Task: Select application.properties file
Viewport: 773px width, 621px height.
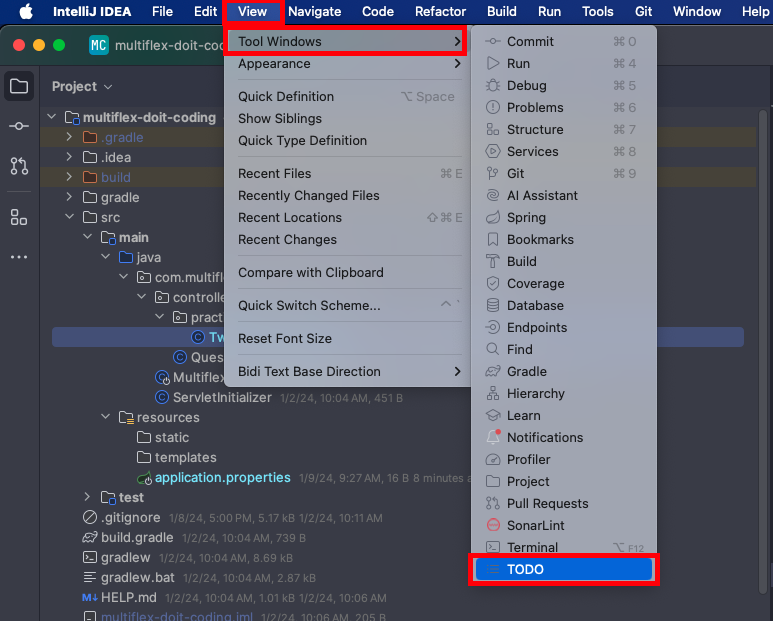Action: [x=222, y=478]
